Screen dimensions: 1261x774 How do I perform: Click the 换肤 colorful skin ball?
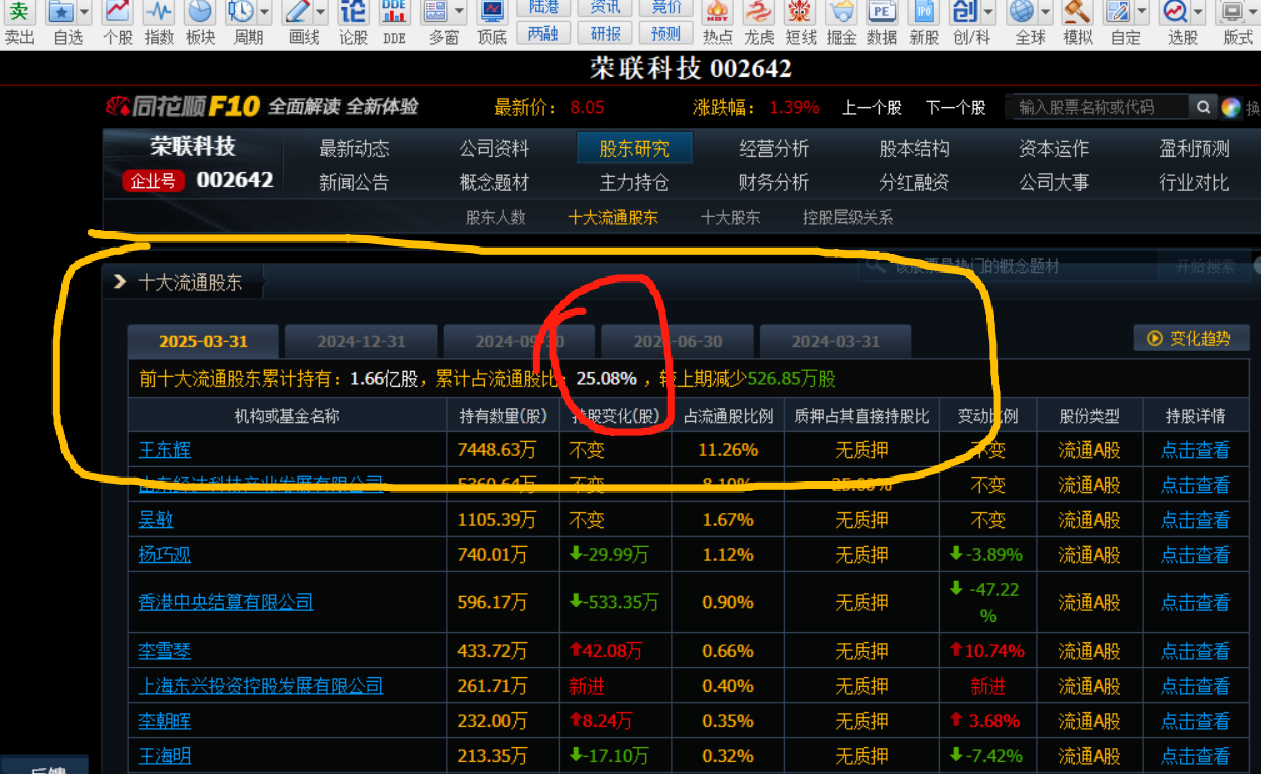tap(1230, 108)
